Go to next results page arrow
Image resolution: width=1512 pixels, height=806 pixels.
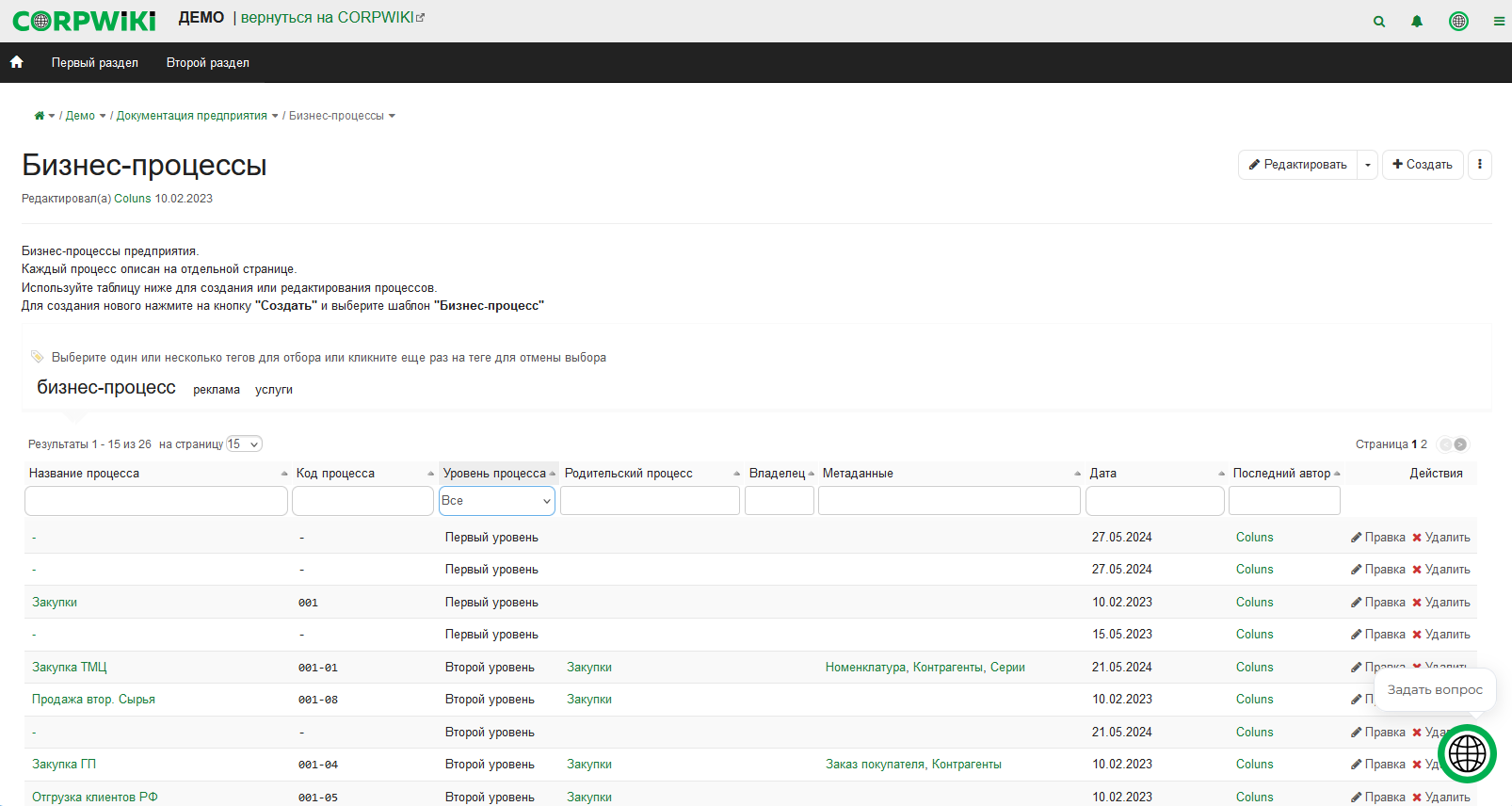tap(1460, 444)
